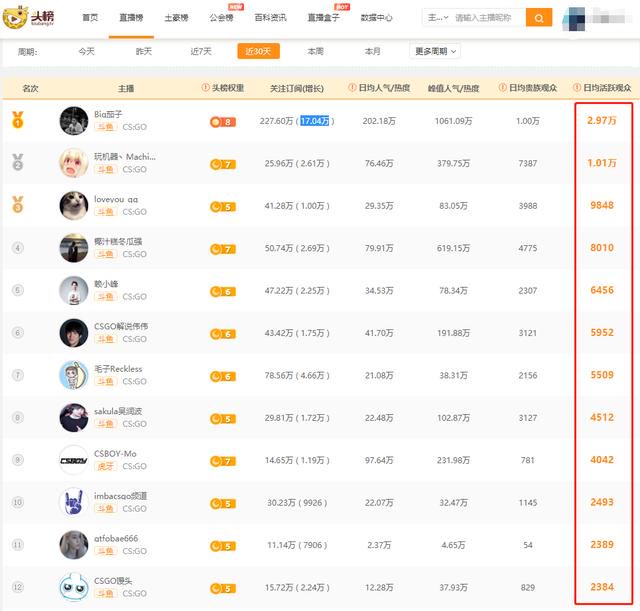Click the 峰值人气/热度 column header
The image size is (640, 611).
pyautogui.click(x=453, y=88)
